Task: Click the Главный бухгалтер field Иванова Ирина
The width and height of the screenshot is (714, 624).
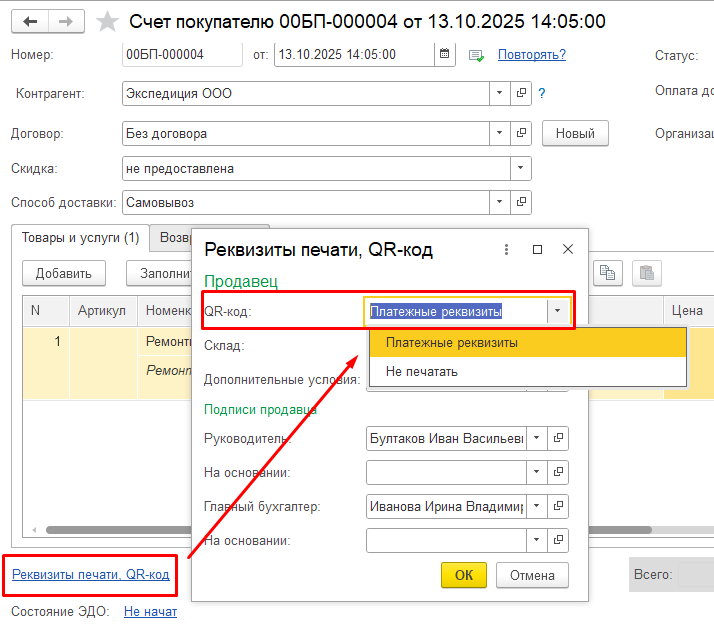Action: tap(446, 506)
